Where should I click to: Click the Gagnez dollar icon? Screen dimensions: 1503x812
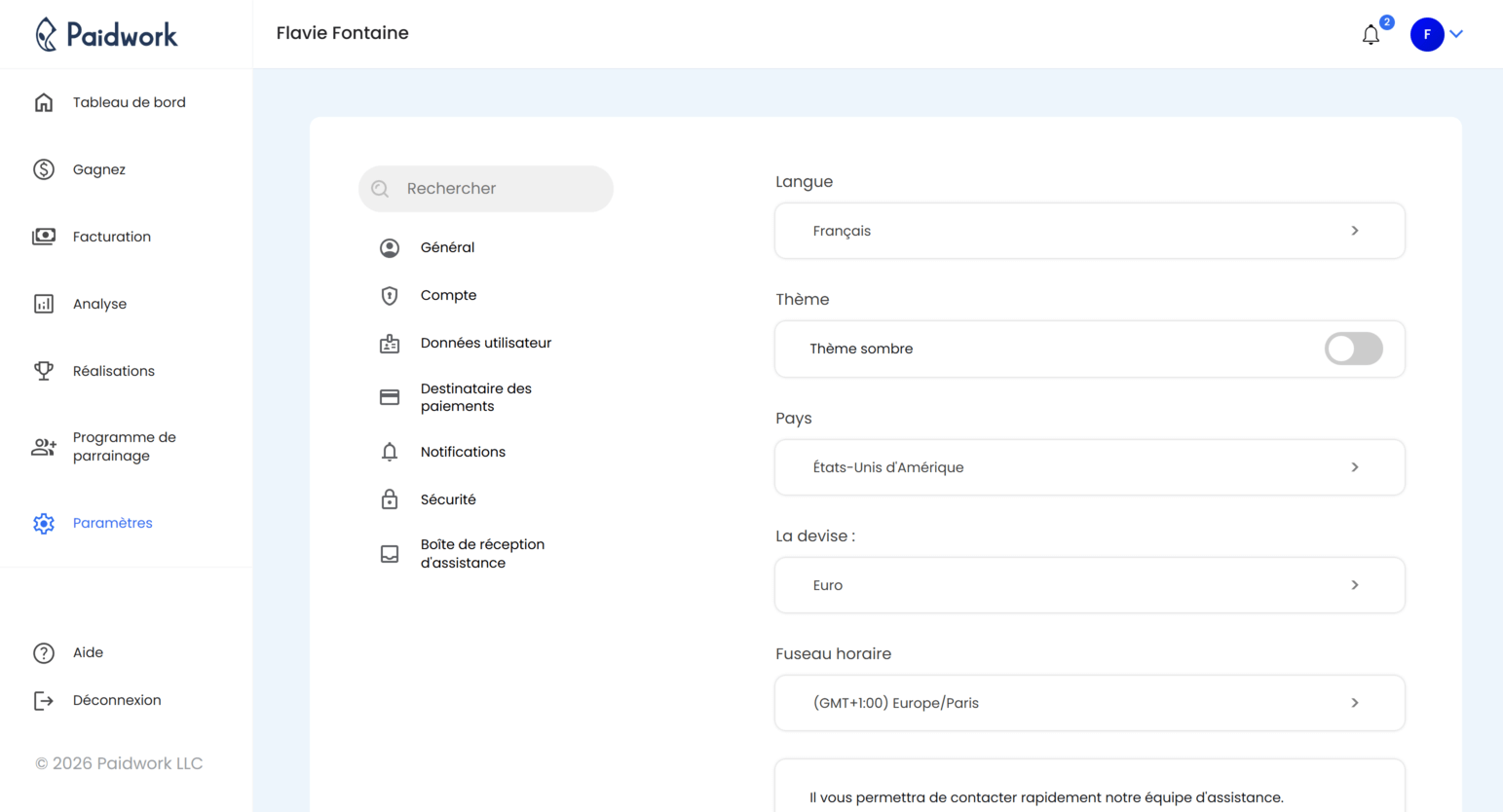[44, 168]
